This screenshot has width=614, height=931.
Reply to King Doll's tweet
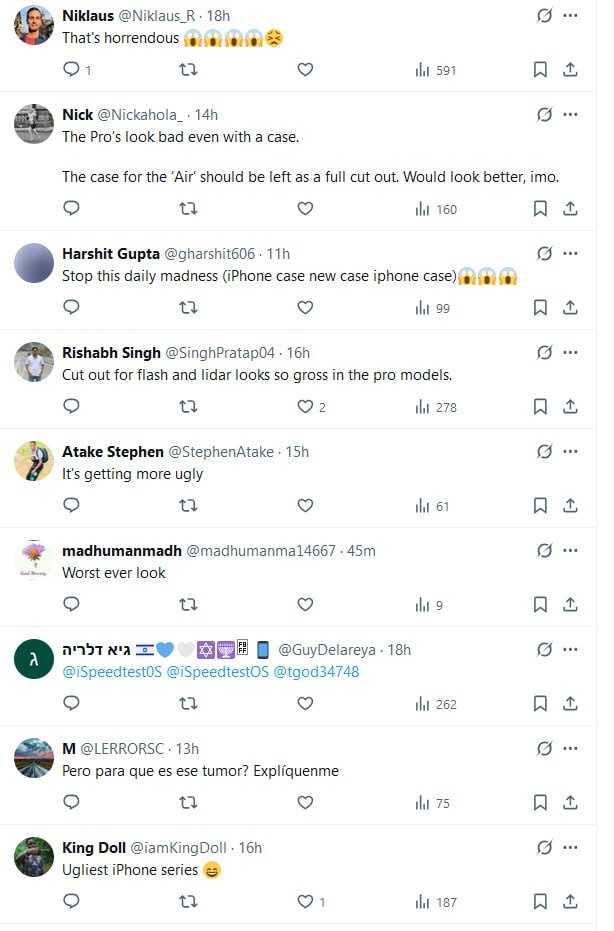tap(72, 902)
